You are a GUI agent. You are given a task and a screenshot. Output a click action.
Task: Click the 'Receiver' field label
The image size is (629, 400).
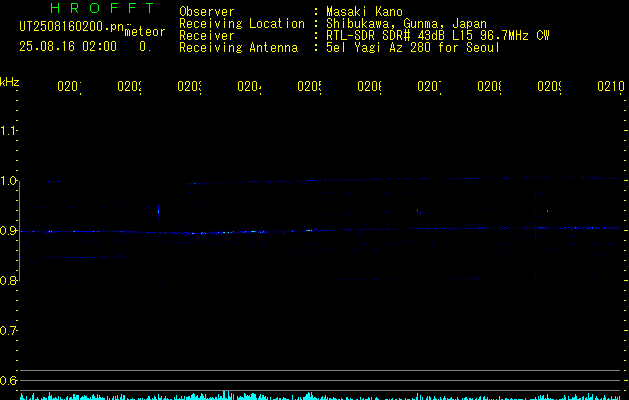207,36
